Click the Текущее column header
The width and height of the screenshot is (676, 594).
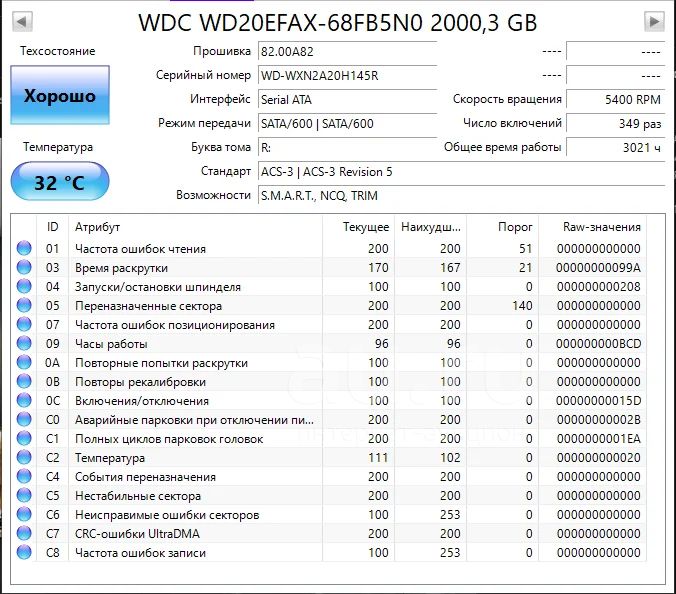pyautogui.click(x=358, y=227)
